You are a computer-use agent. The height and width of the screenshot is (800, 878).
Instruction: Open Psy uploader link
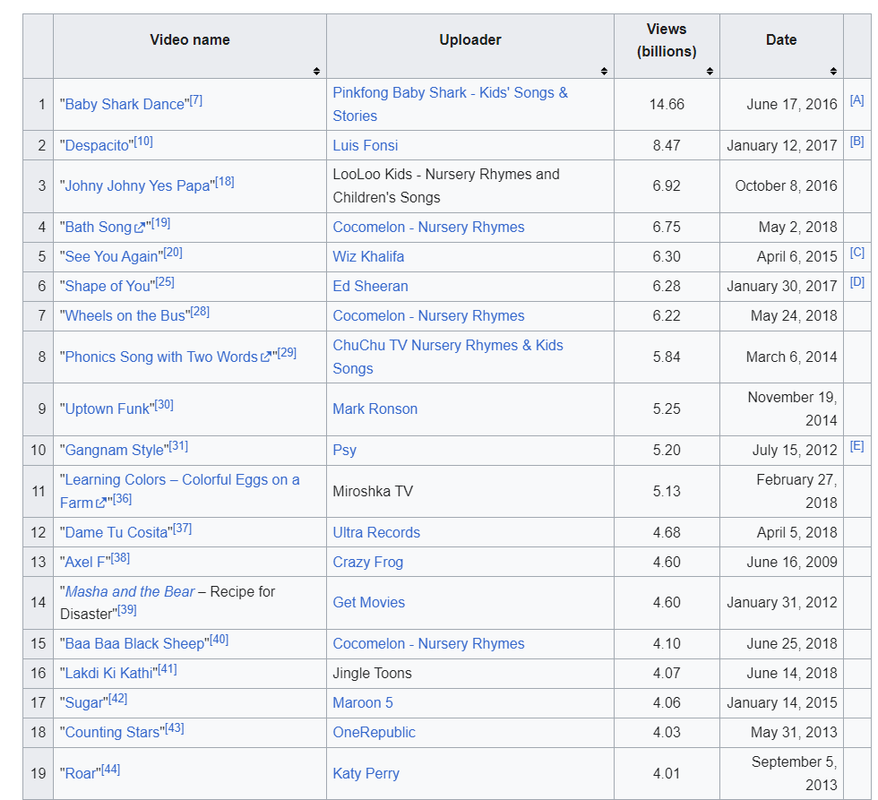[x=344, y=451]
